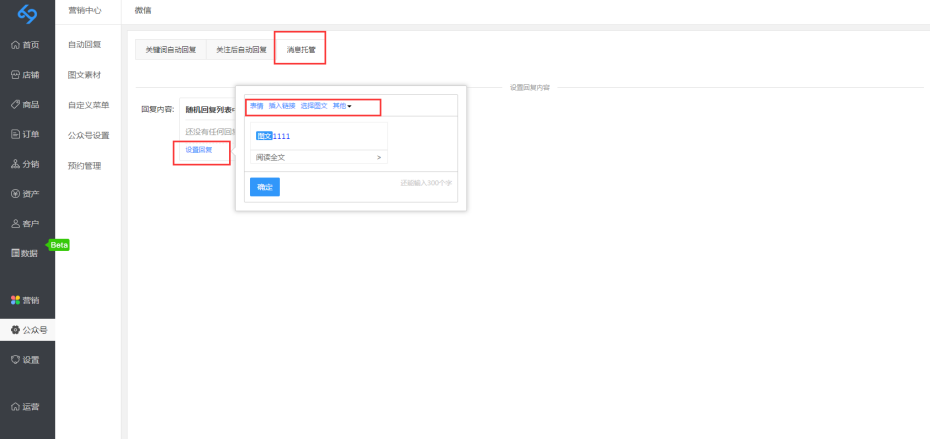Click the 设置回复 link

tap(199, 150)
